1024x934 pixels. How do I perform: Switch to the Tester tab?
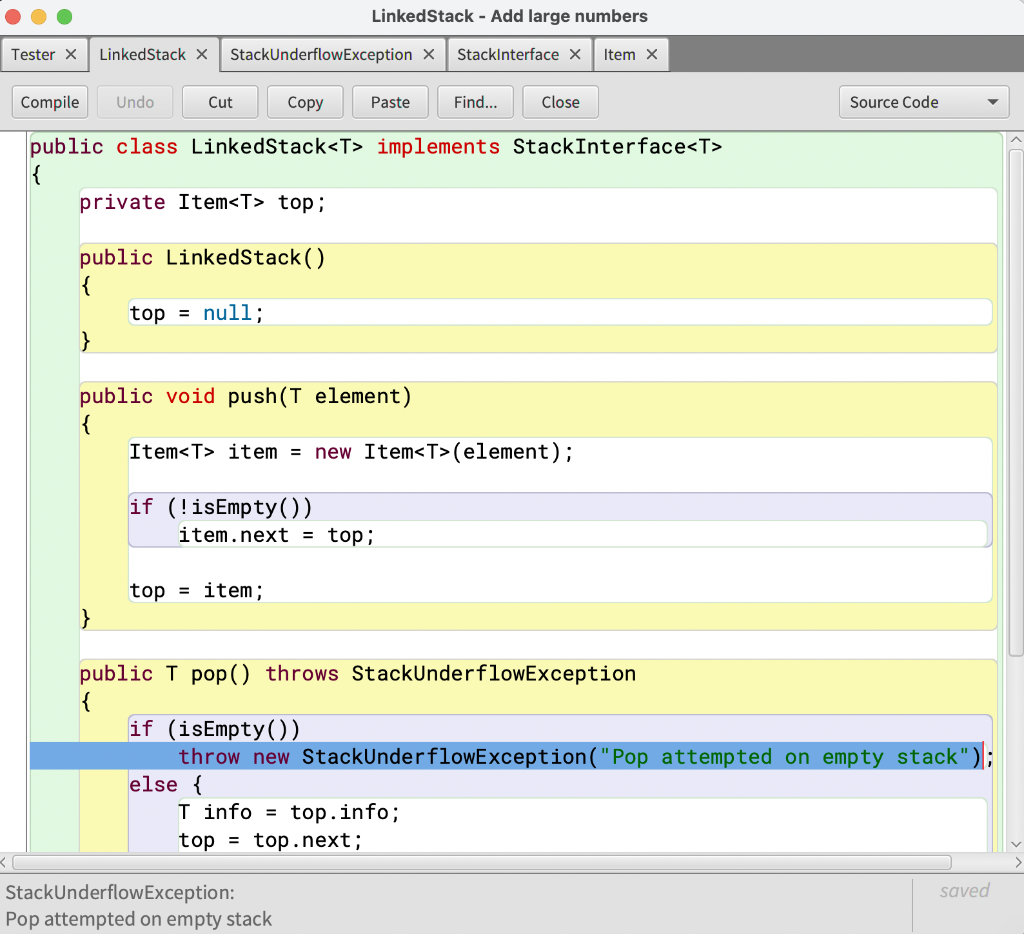point(33,54)
